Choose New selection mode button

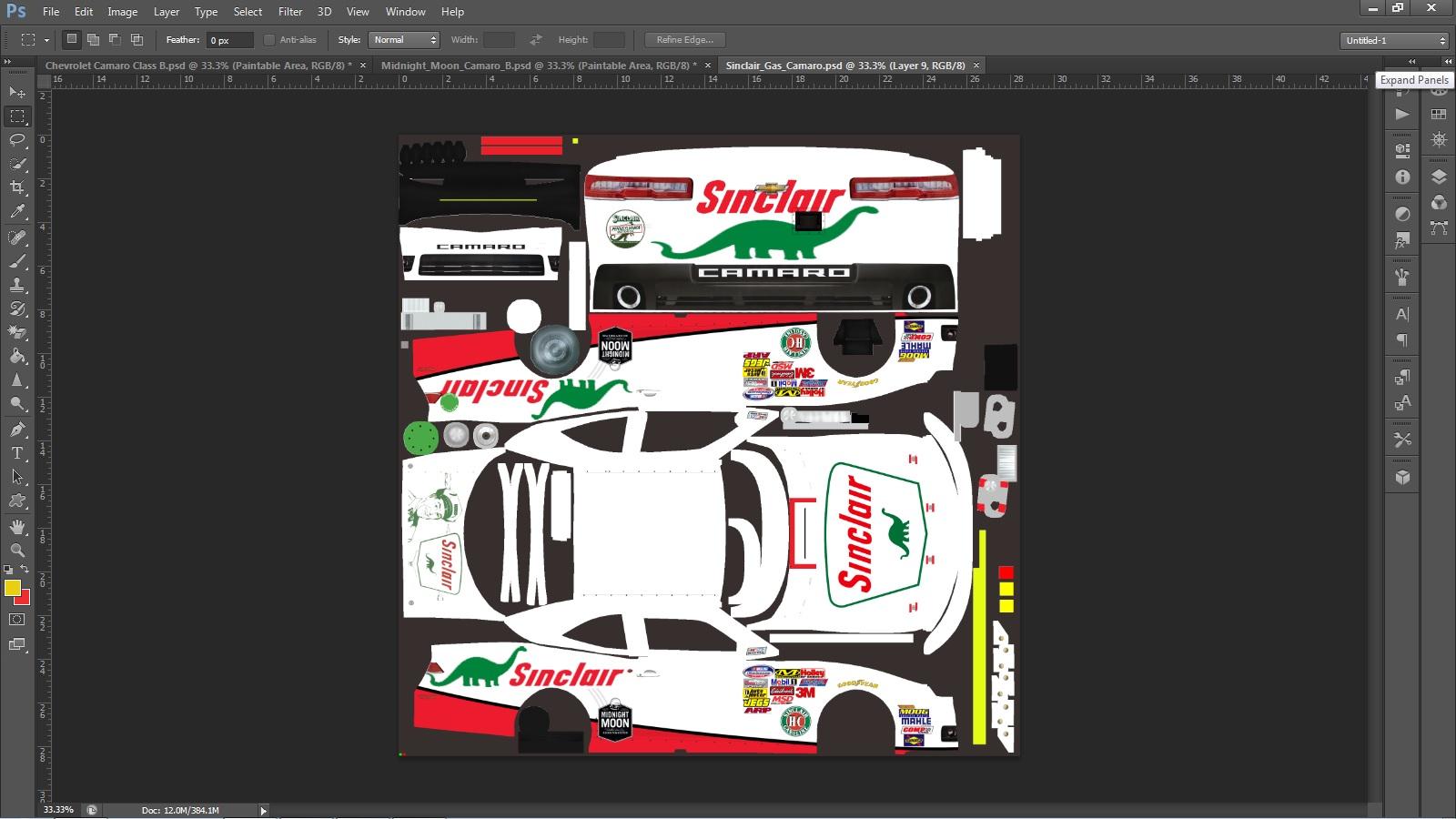click(71, 39)
